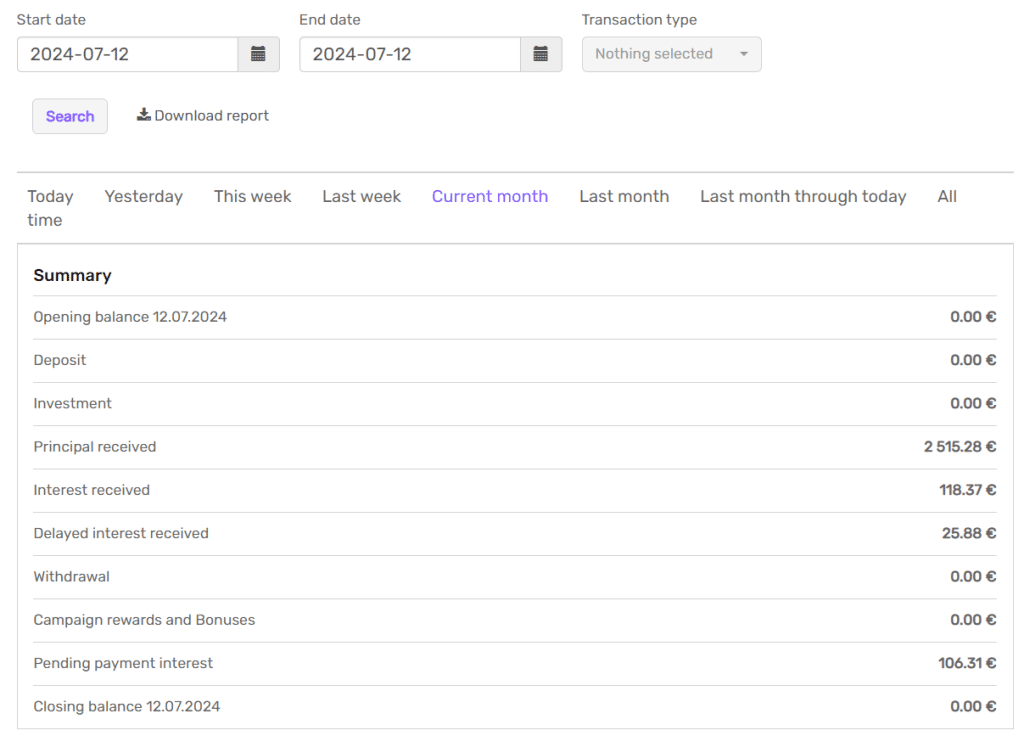Expand the Transaction type dropdown
The height and width of the screenshot is (736, 1024).
click(671, 54)
